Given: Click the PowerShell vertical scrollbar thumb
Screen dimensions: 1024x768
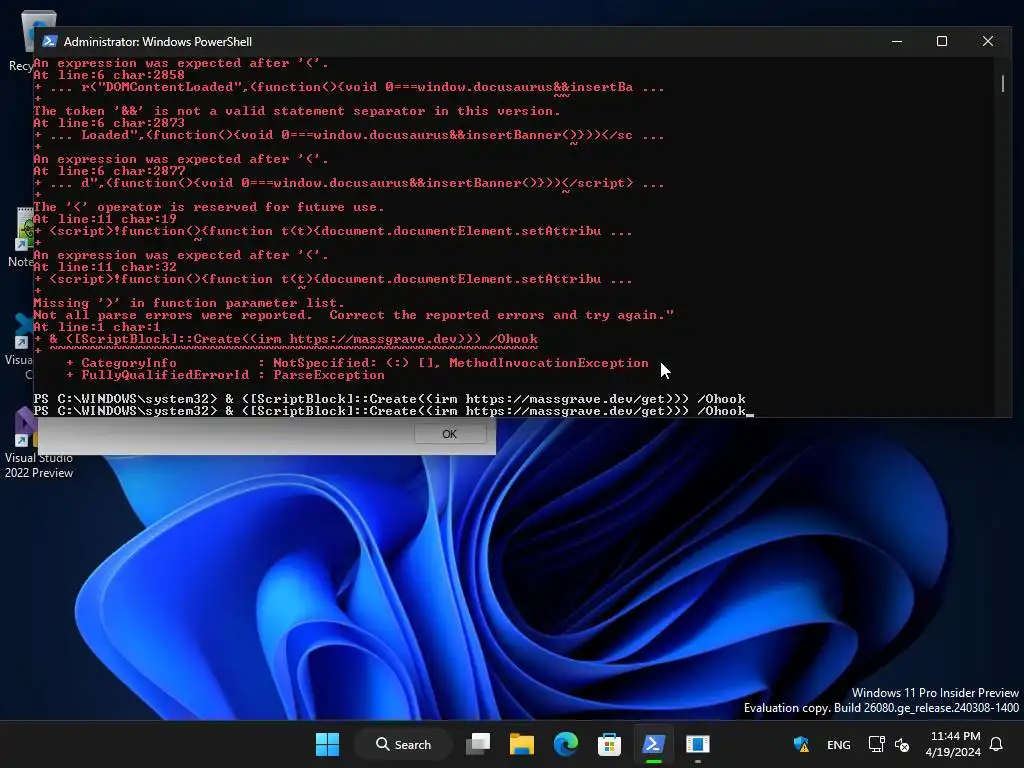Looking at the screenshot, I should tap(1002, 84).
